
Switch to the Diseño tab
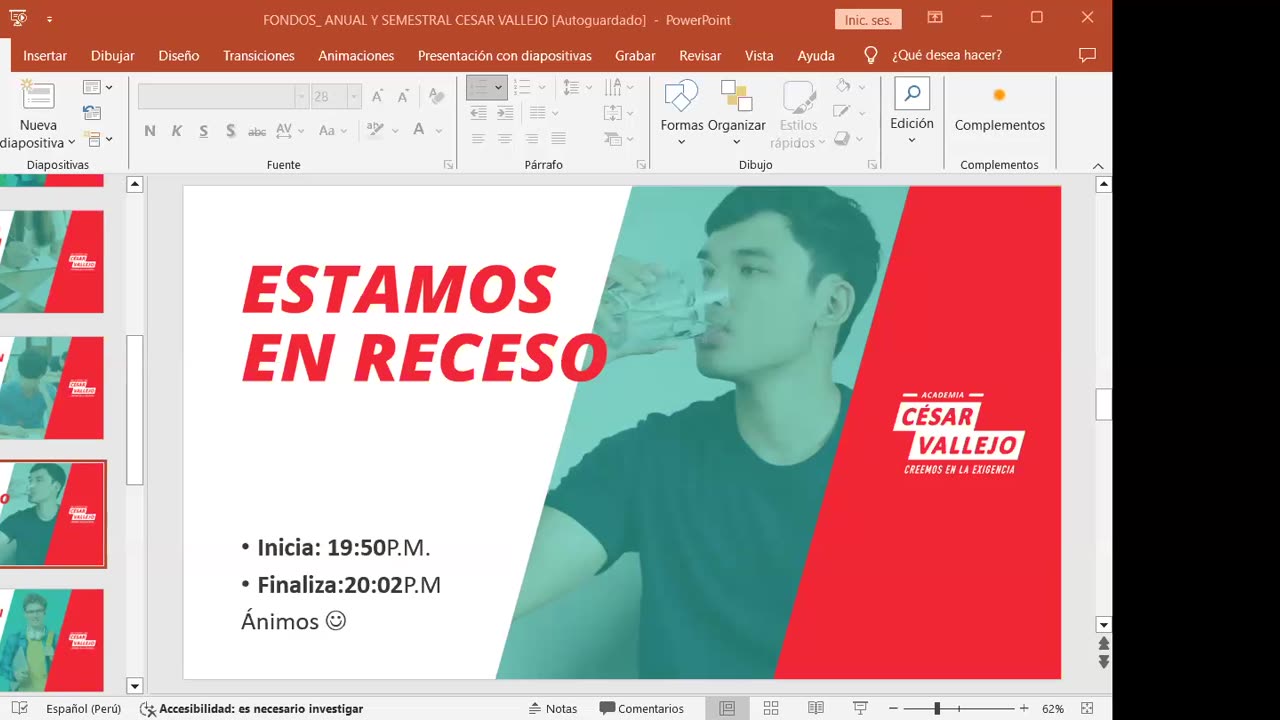[x=179, y=56]
